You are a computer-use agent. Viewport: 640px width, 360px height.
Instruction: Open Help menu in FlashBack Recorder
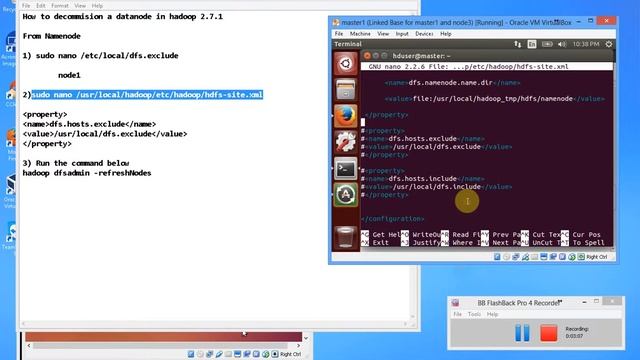point(492,314)
